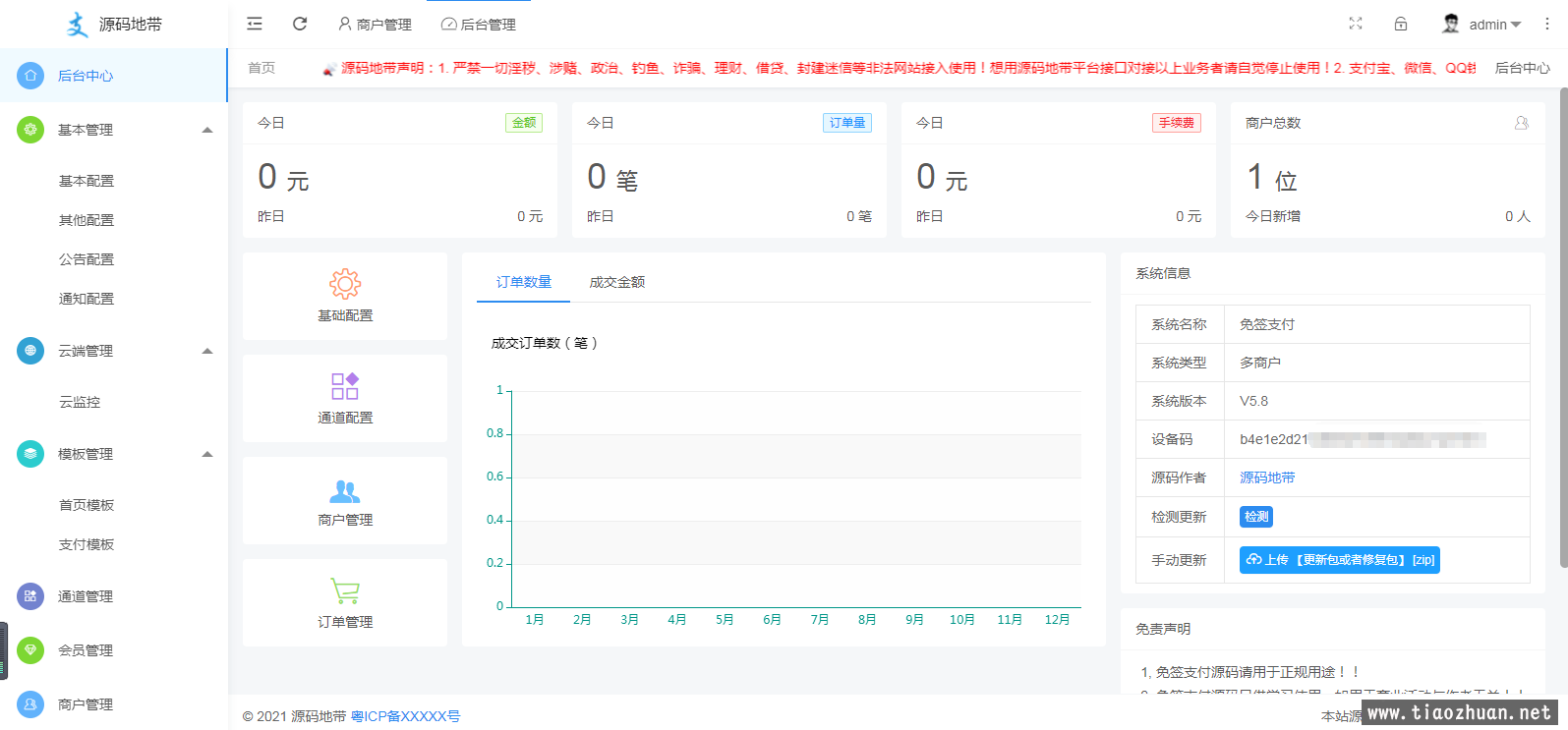Click the 检测 update check button
1568x730 pixels.
pyautogui.click(x=1255, y=517)
